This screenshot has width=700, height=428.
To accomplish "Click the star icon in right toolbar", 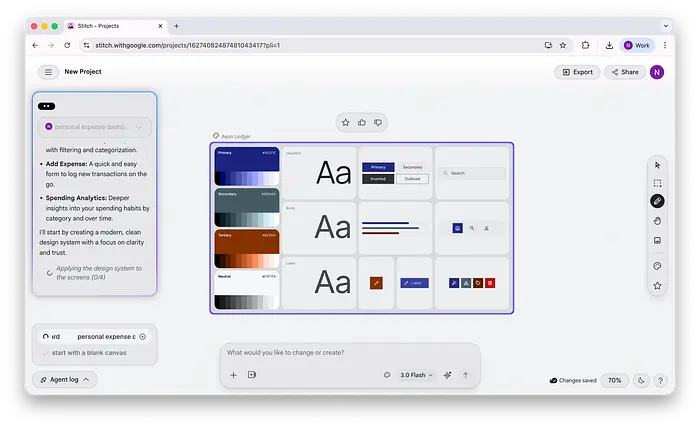I will click(657, 286).
